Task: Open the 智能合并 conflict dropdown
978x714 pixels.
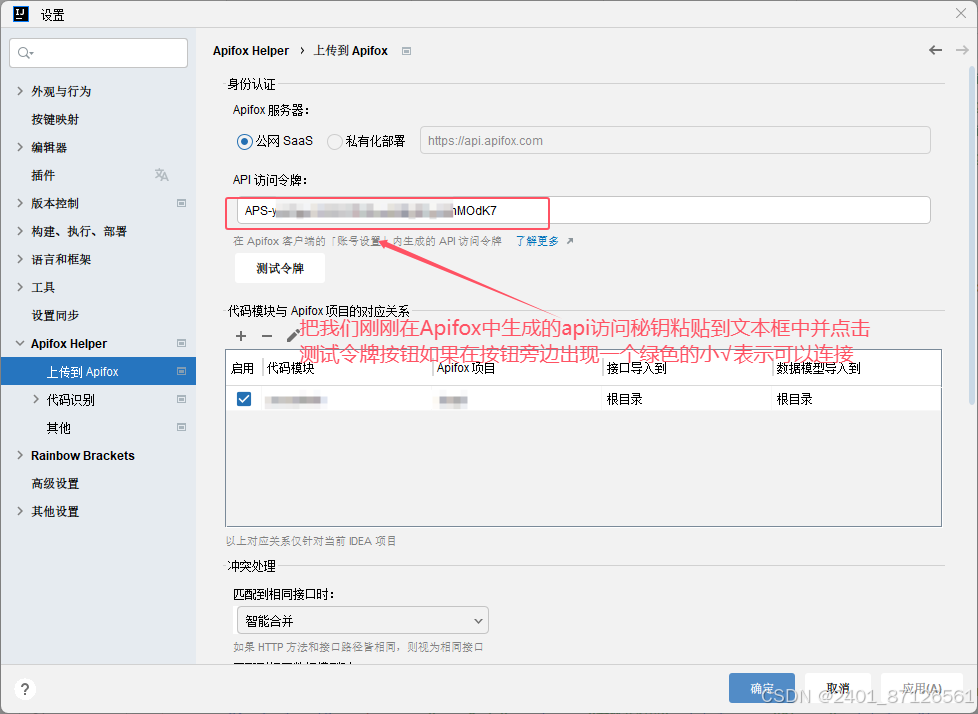Action: (362, 620)
